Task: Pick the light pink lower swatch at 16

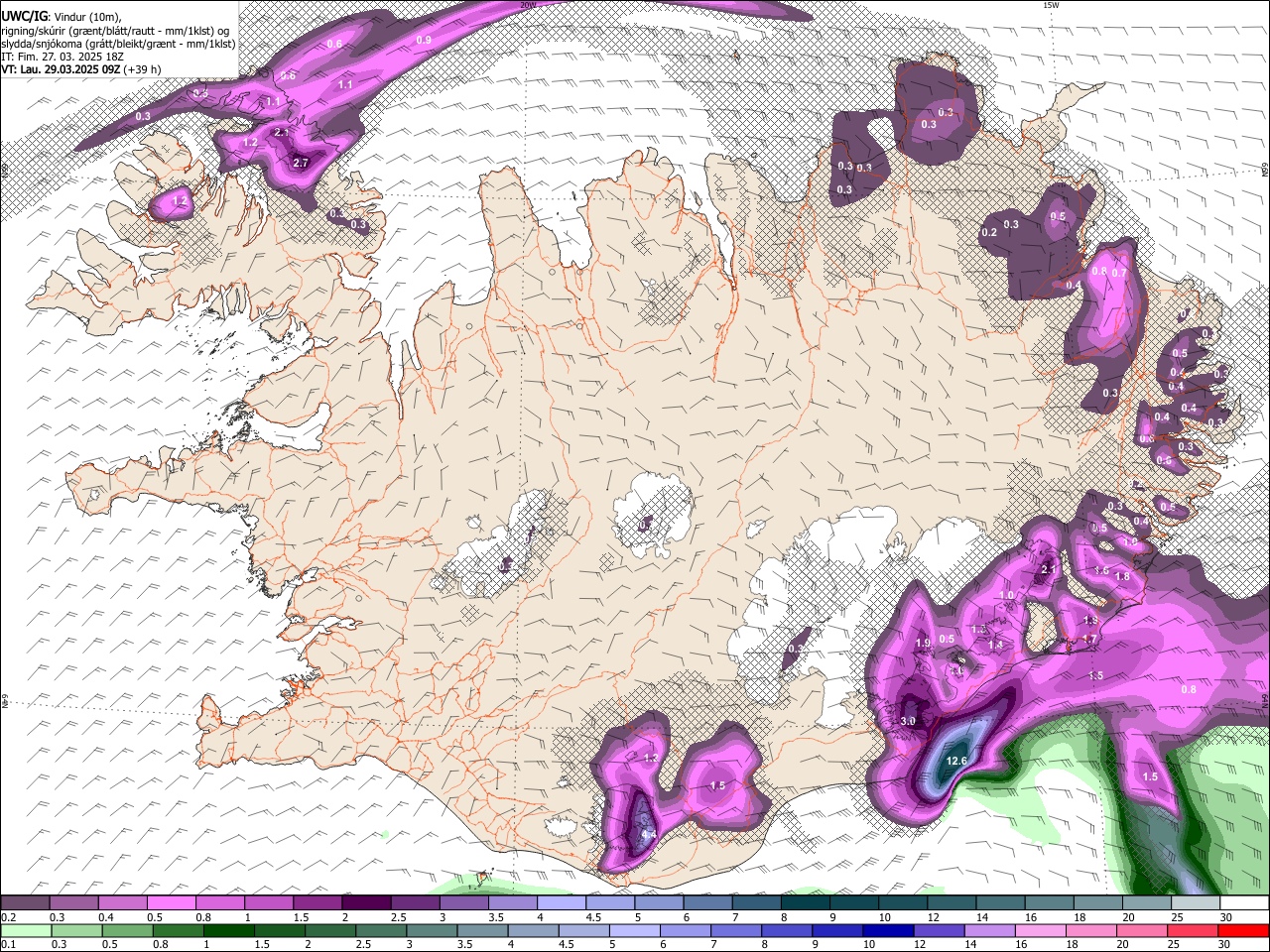Action: pyautogui.click(x=1042, y=930)
